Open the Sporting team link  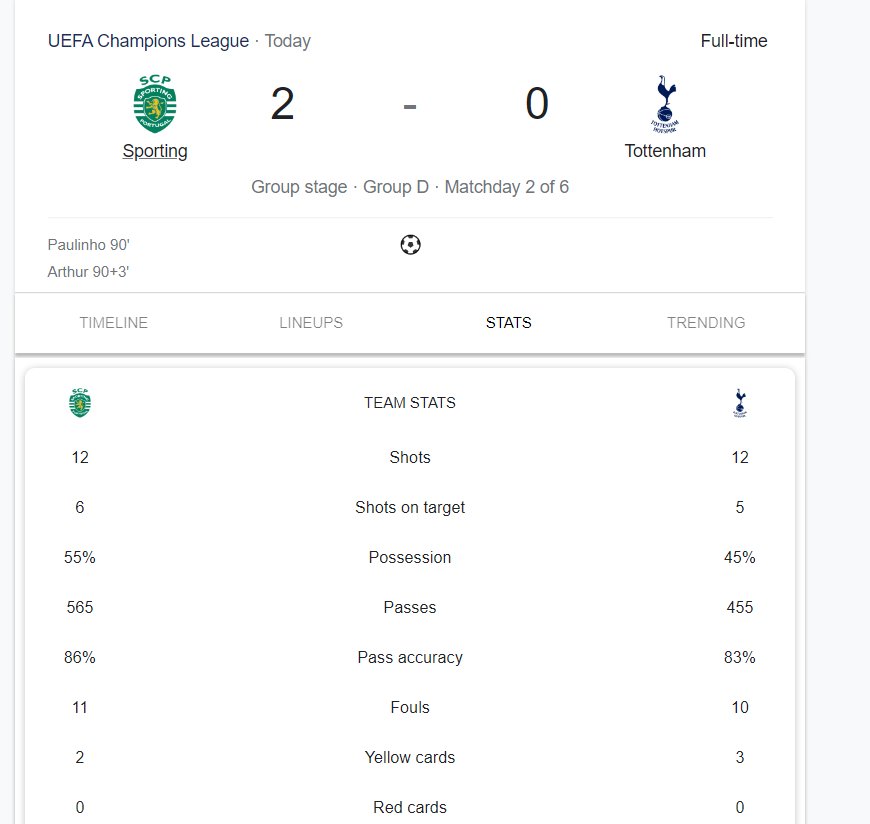[155, 151]
